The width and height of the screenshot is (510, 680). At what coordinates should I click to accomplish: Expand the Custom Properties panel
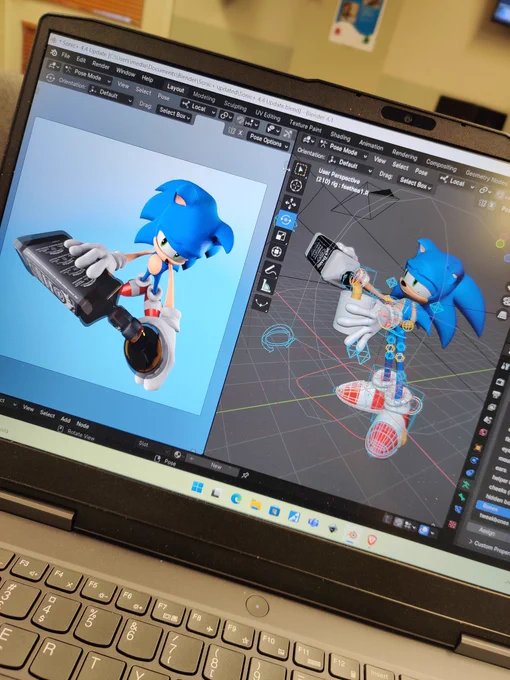point(488,546)
